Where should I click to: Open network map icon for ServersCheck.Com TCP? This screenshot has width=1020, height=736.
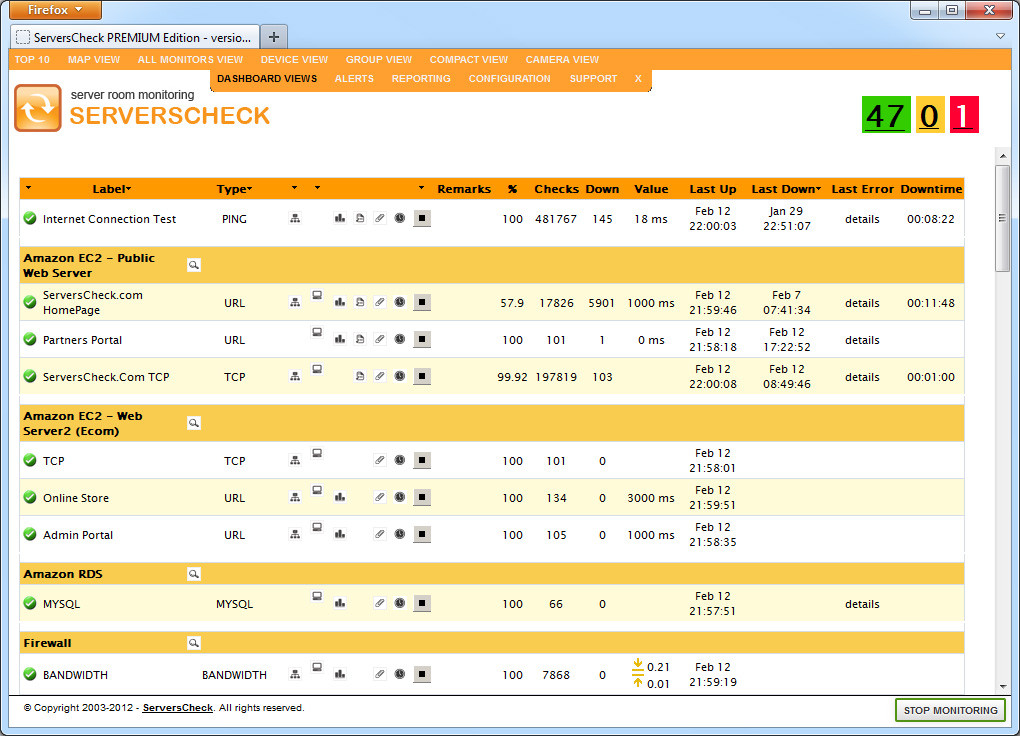[295, 376]
